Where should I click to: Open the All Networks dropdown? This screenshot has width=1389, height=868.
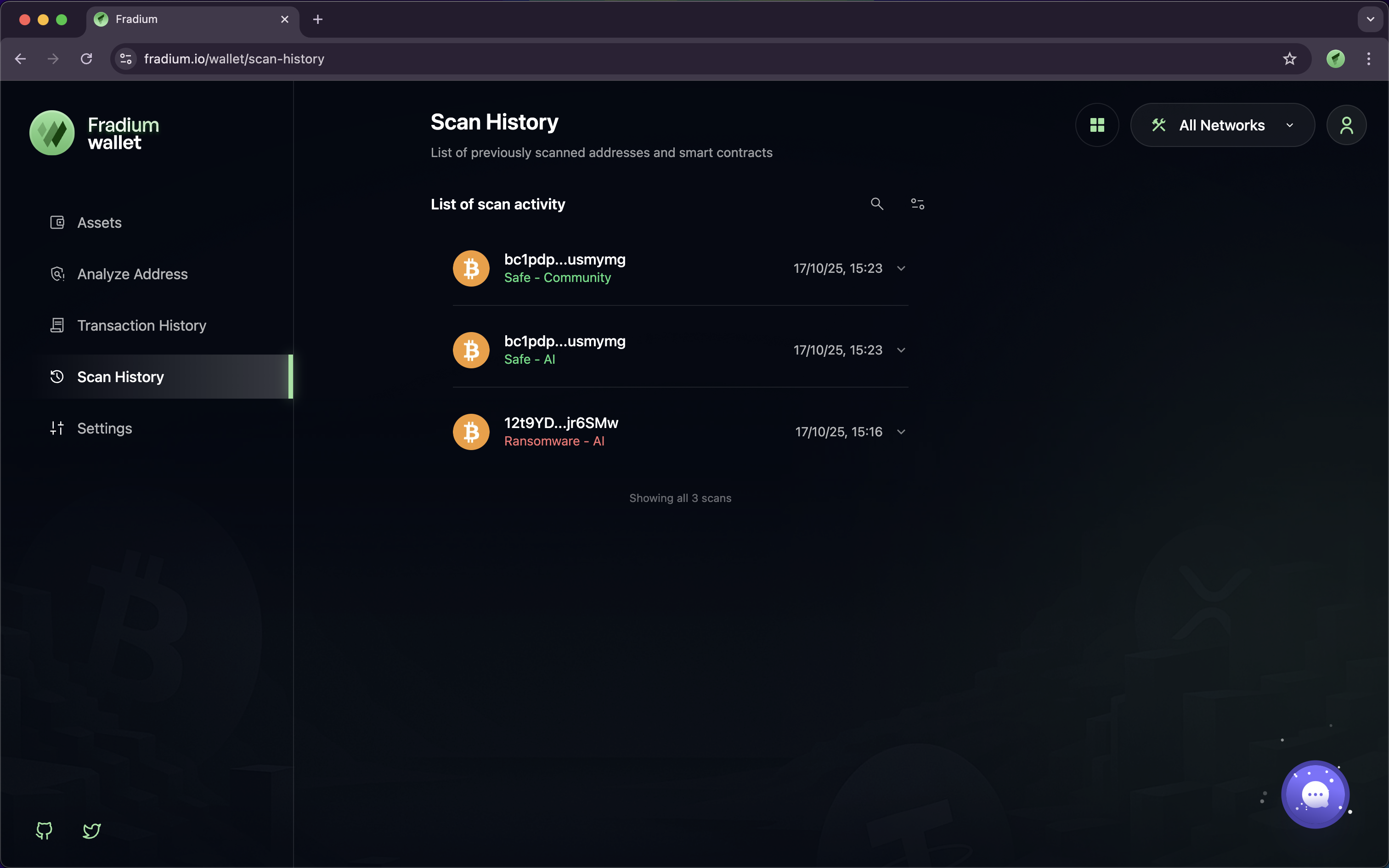tap(1222, 125)
